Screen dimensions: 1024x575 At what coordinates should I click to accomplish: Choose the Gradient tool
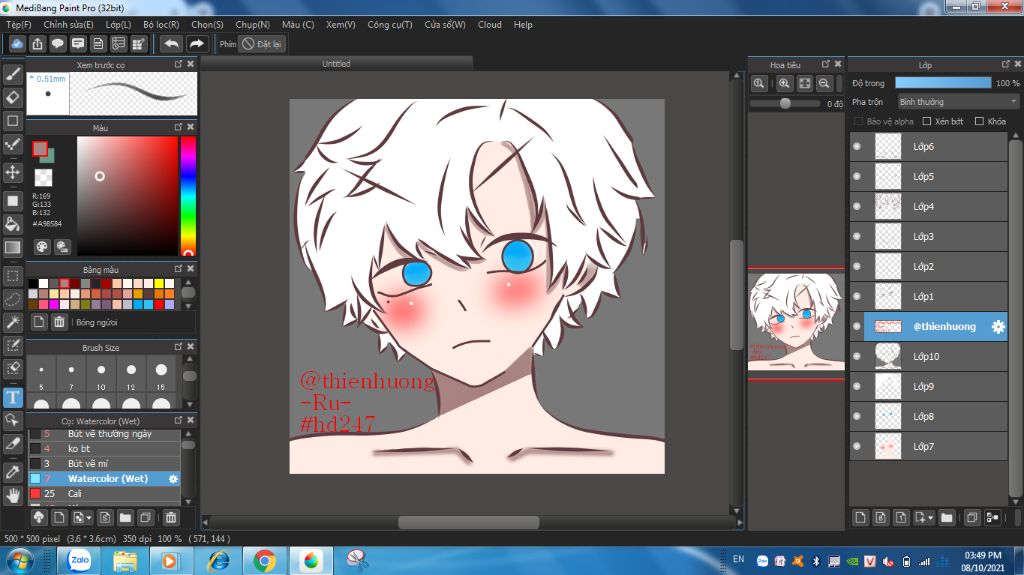[13, 248]
